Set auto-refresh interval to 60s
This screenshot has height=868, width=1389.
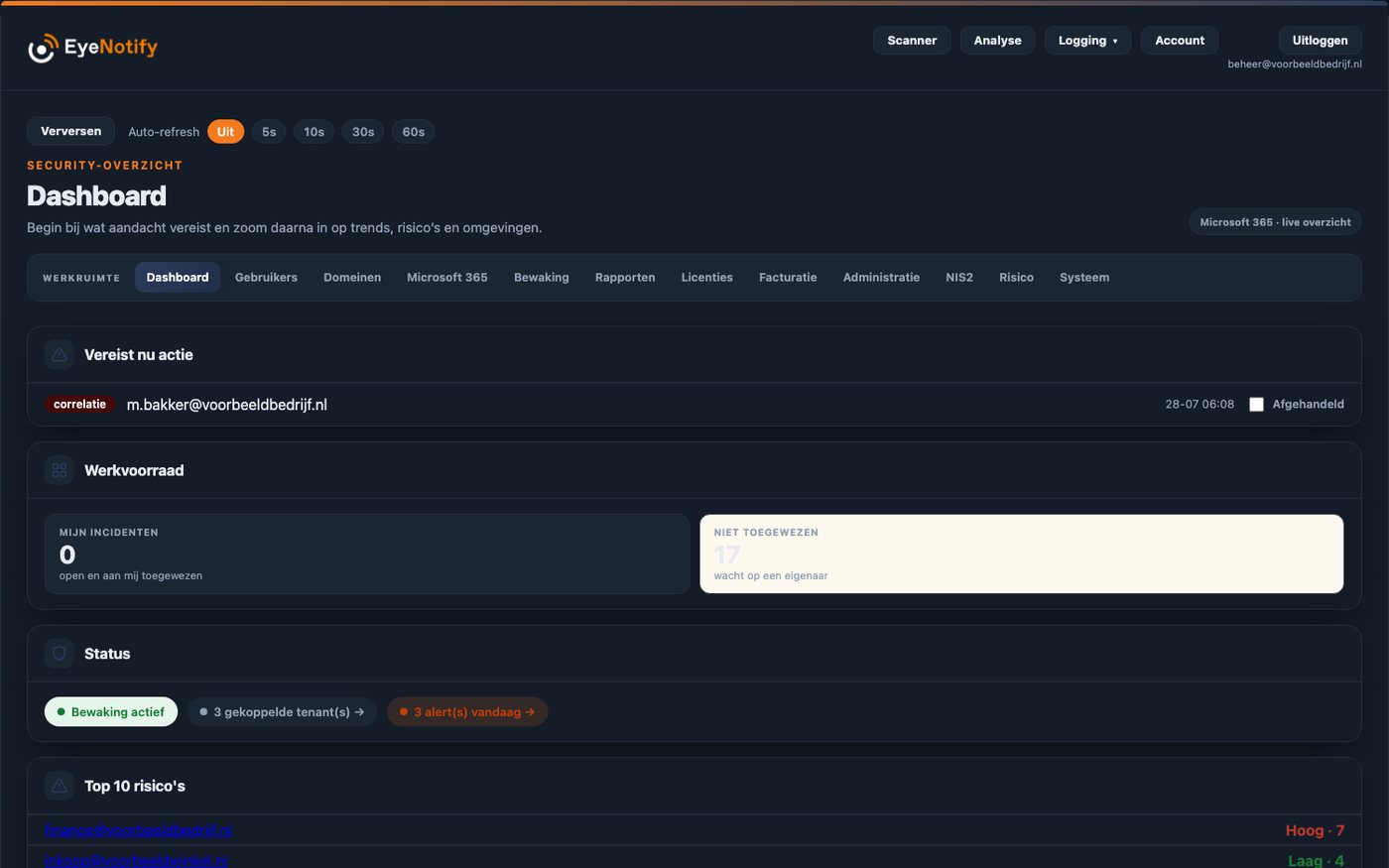point(414,132)
